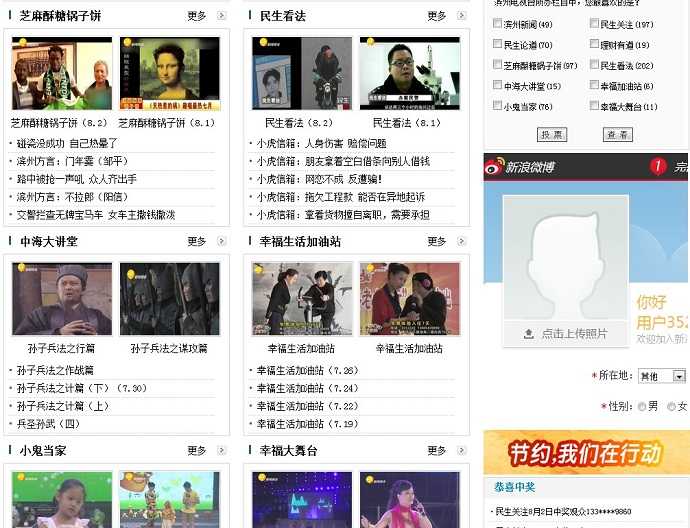Viewport: 690px width, 528px height.
Task: Select 男 gender radio button
Action: (x=642, y=407)
